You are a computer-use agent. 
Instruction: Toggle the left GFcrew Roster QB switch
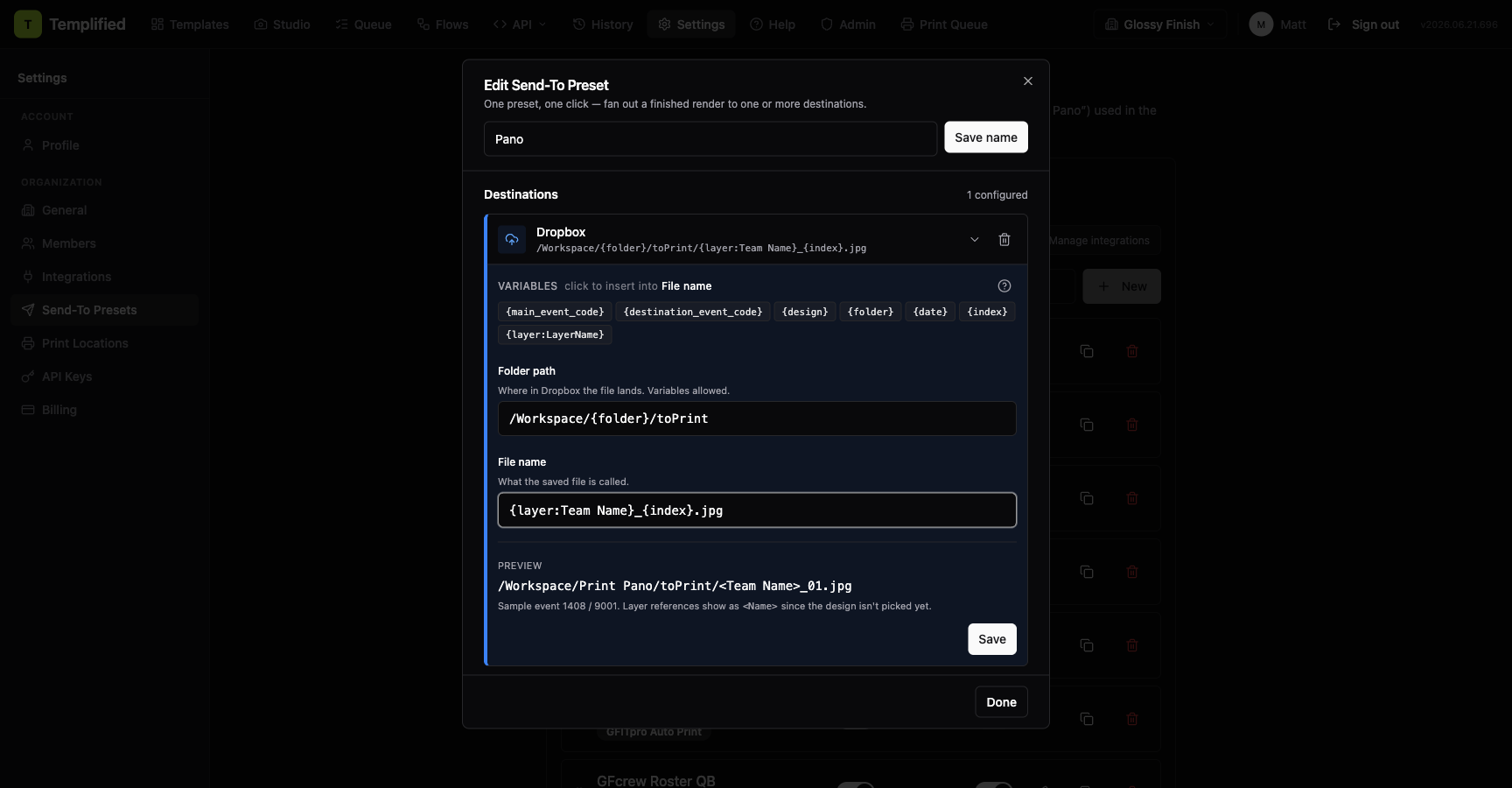(856, 785)
